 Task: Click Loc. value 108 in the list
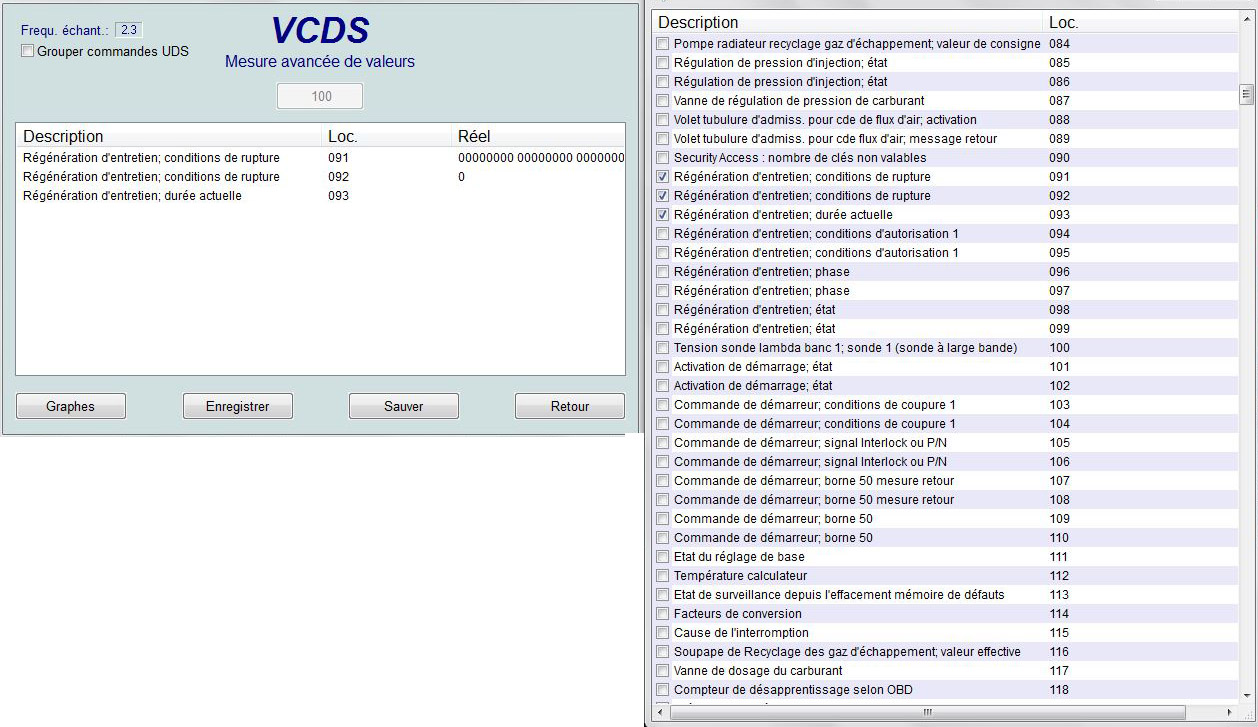tap(1059, 500)
